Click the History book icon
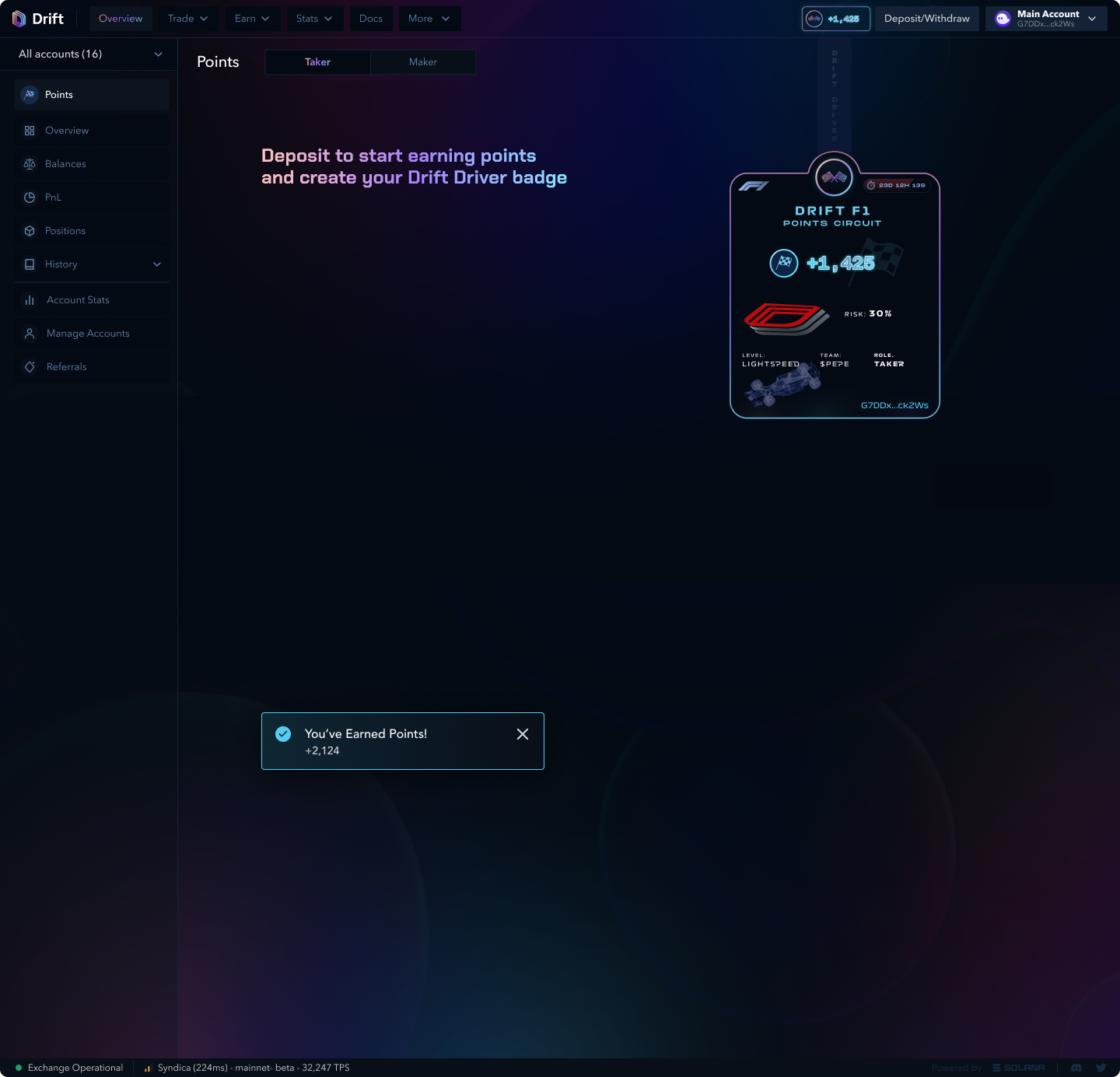Viewport: 1120px width, 1077px height. (30, 264)
